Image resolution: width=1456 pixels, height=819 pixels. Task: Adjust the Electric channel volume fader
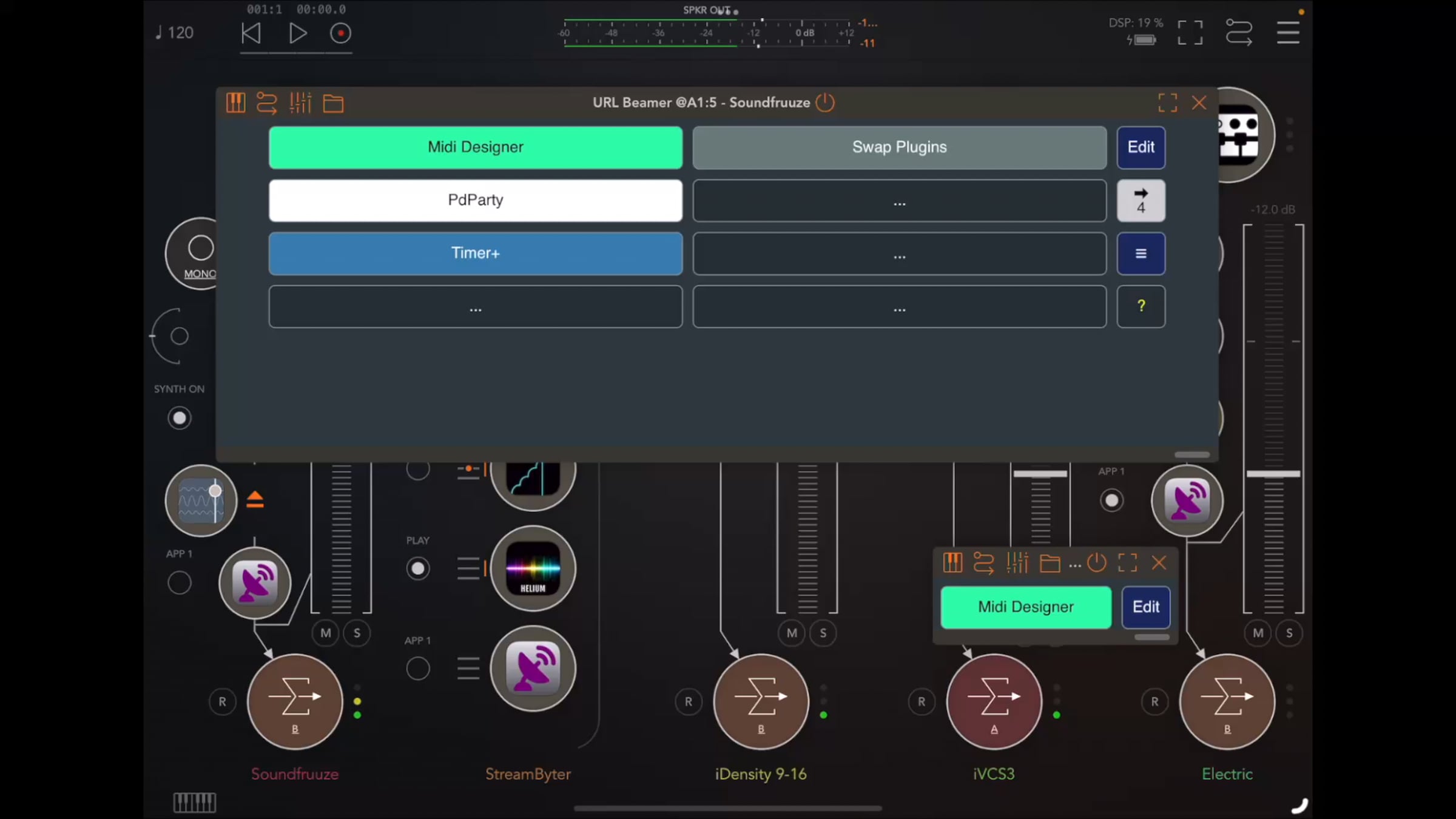(1273, 474)
